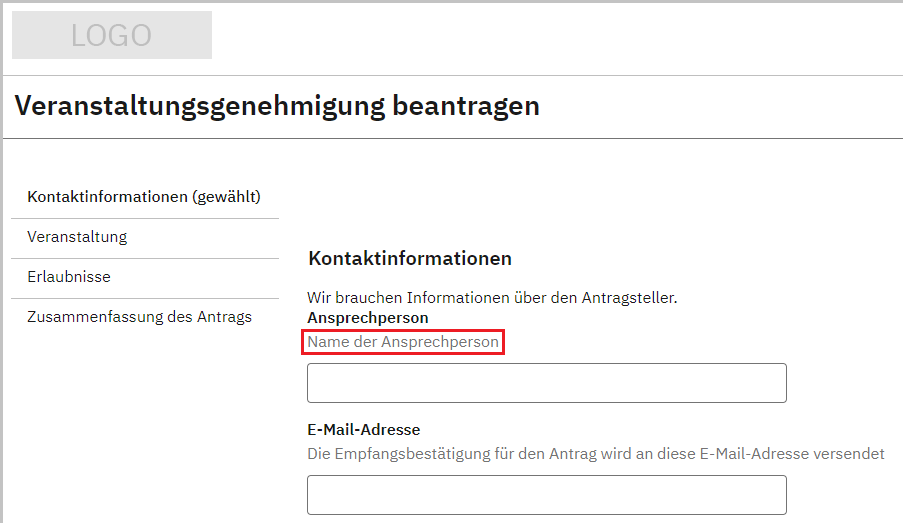Focus the Ansprechperson name input field
The image size is (903, 523).
click(546, 383)
